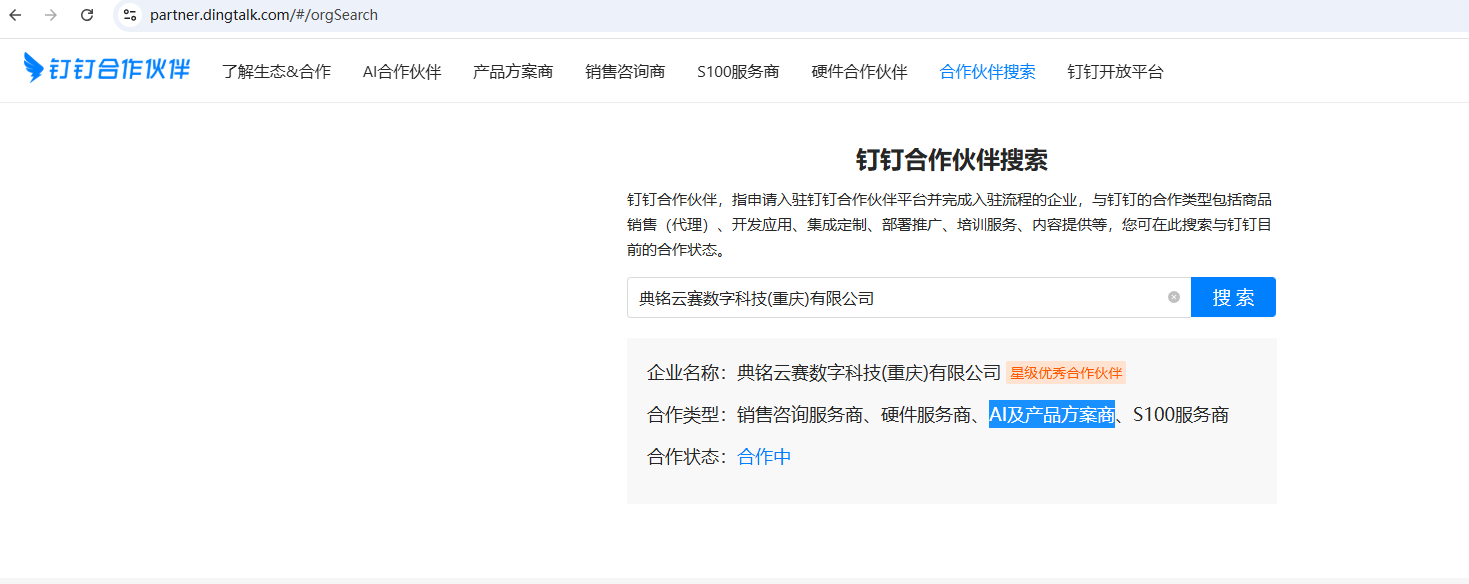The height and width of the screenshot is (584, 1469).
Task: Click S100服务商 in the result card
Action: [x=1181, y=415]
